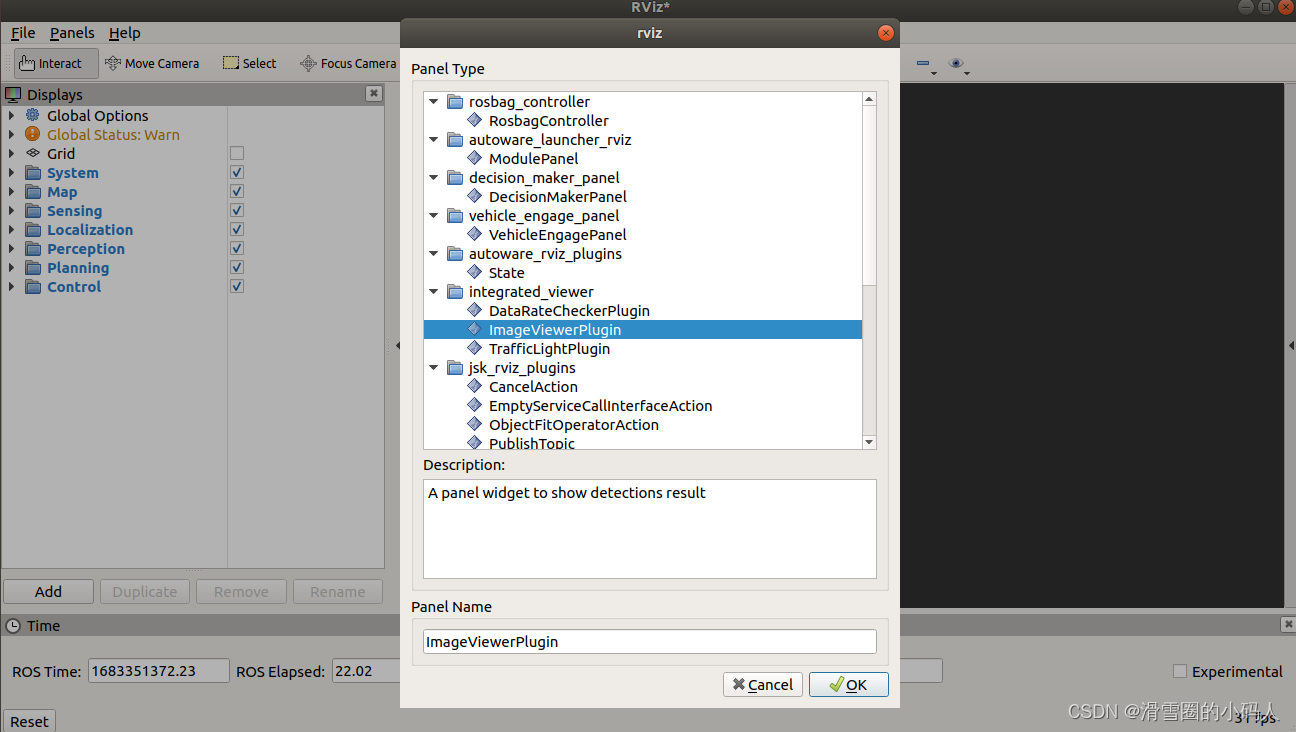Collapse the rosbag_controller tree node

[x=434, y=101]
